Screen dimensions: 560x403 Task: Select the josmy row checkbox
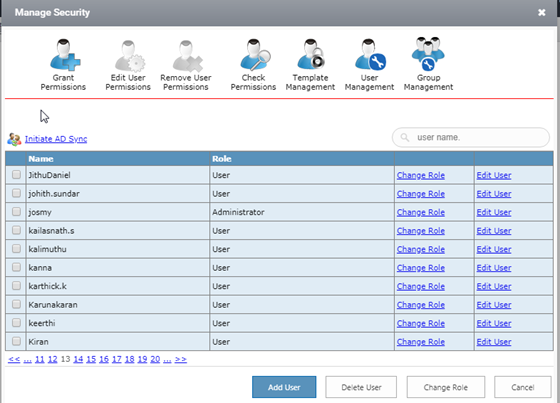point(16,212)
